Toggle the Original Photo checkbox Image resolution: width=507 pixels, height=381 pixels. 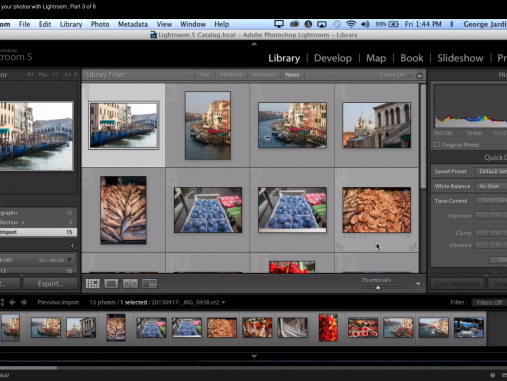point(436,145)
